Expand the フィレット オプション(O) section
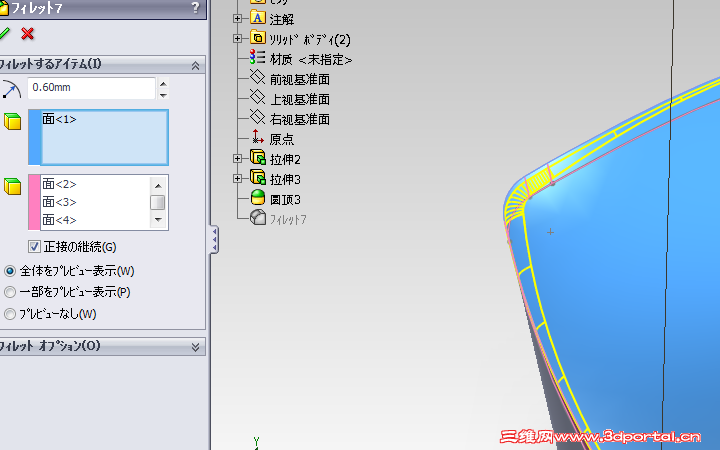720x450 pixels. coord(196,347)
